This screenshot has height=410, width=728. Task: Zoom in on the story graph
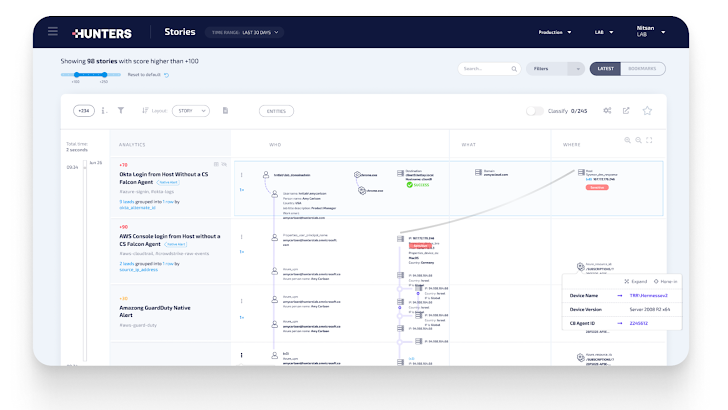point(627,140)
